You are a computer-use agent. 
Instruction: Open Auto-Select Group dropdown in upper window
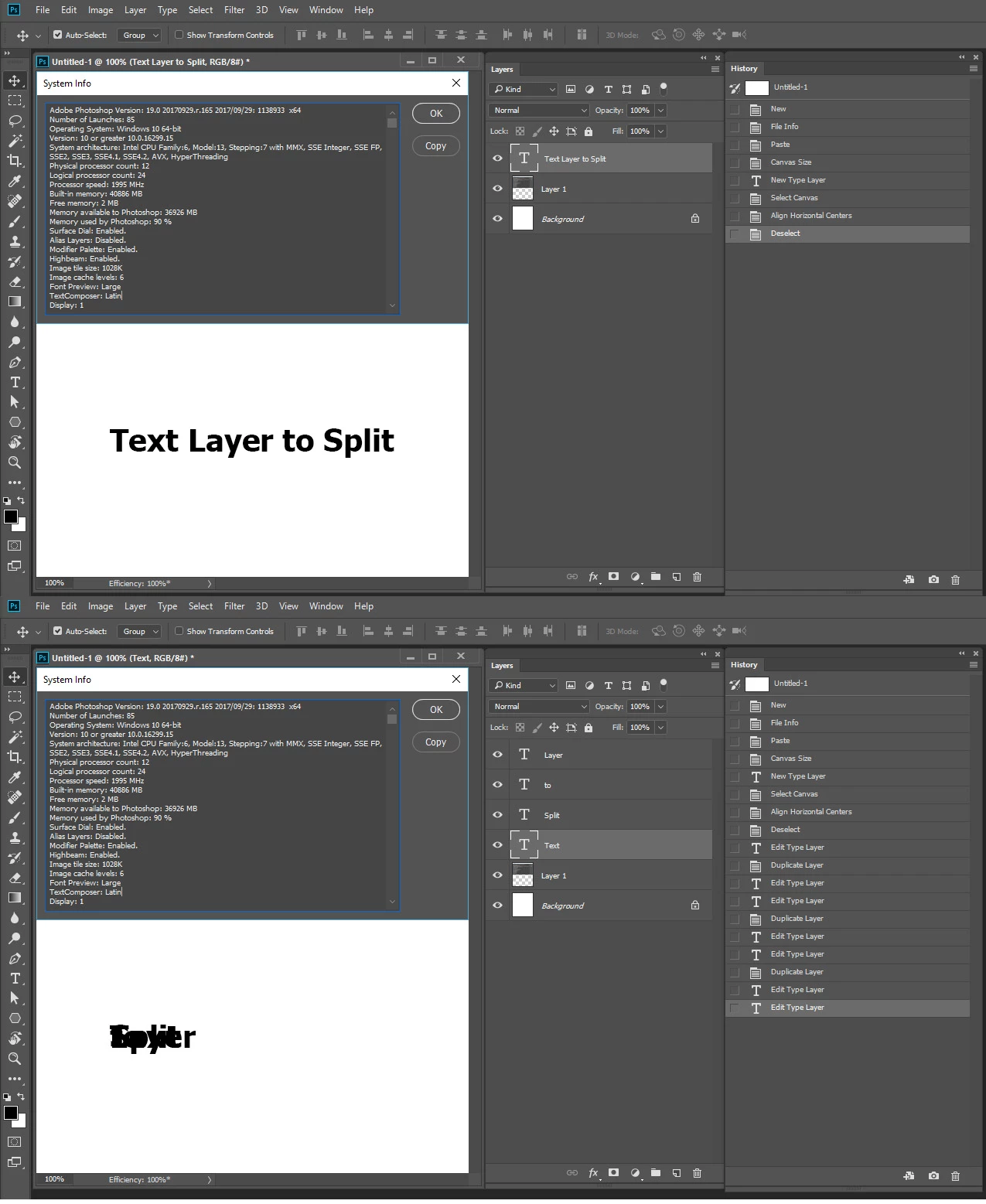pos(139,35)
